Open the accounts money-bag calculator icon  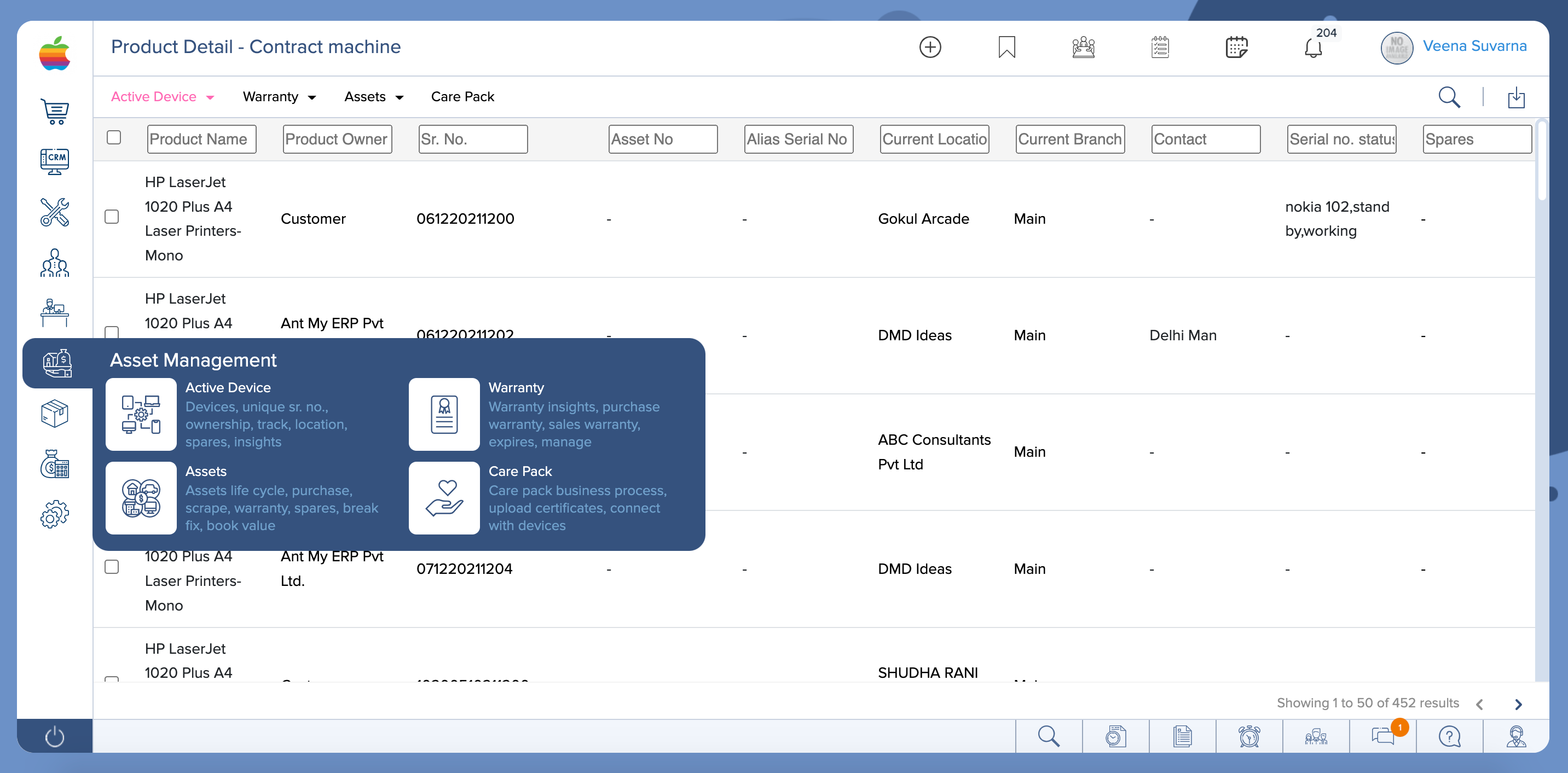55,464
